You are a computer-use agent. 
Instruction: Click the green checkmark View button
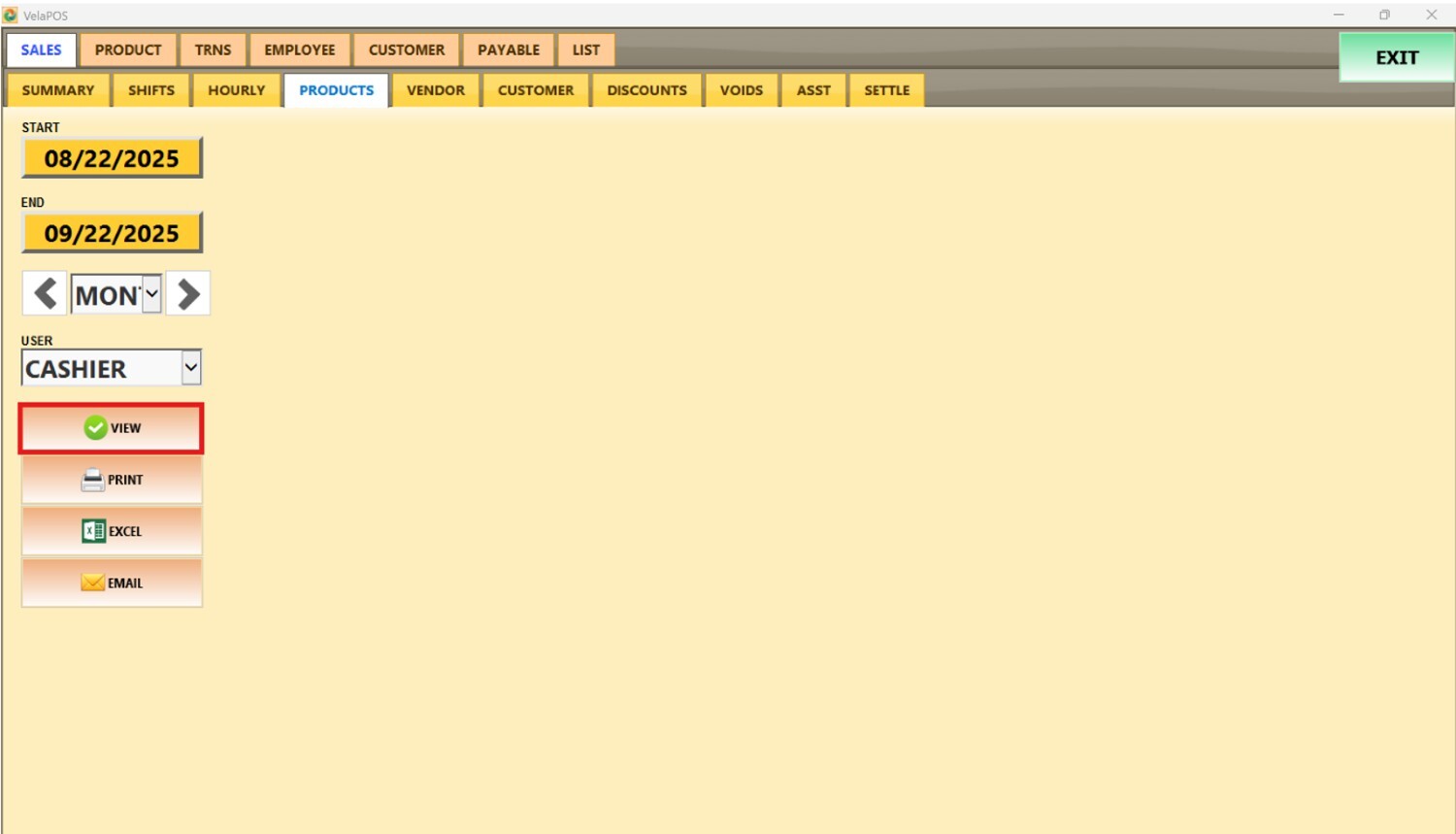tap(112, 428)
